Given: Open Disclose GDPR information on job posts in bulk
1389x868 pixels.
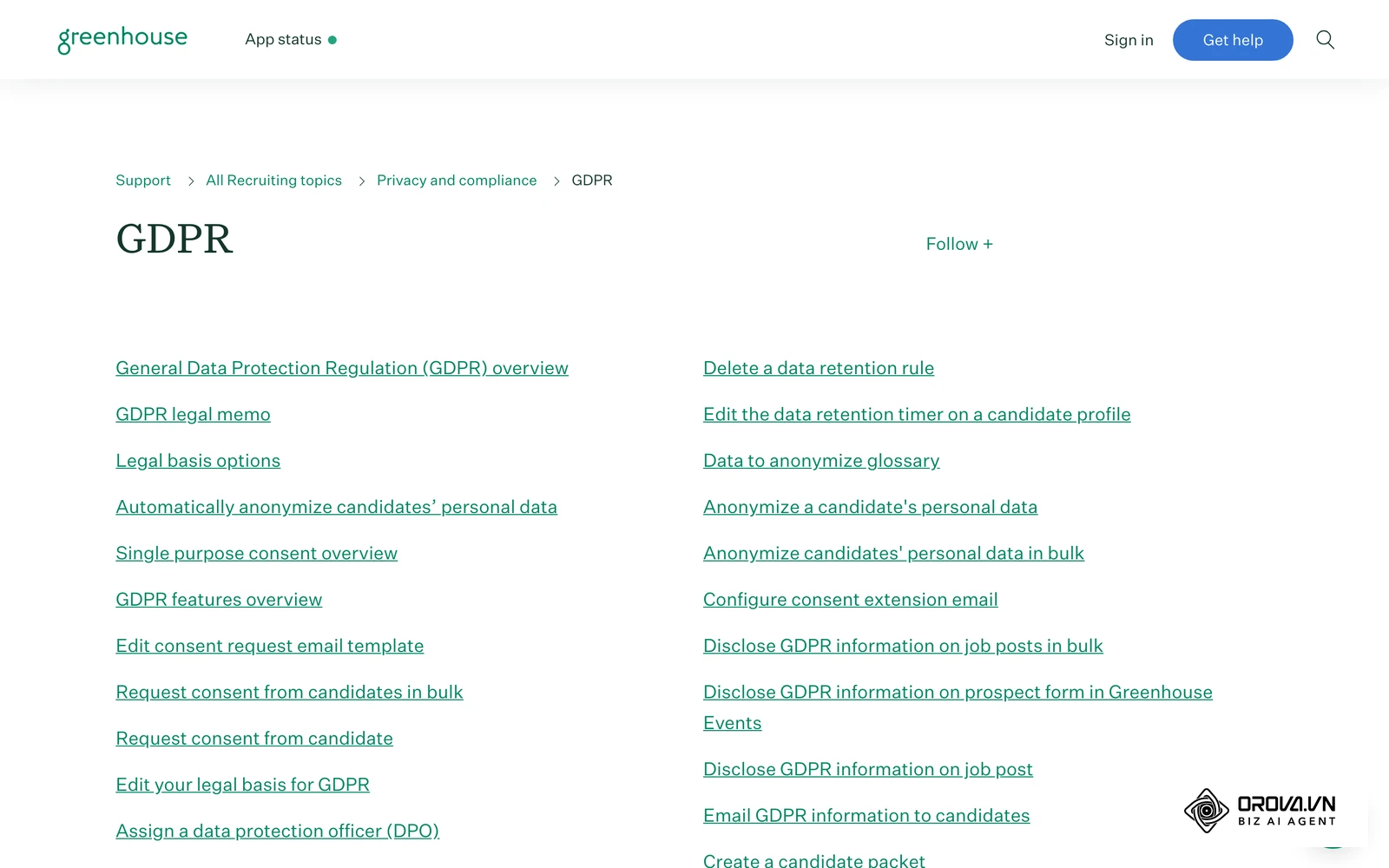Looking at the screenshot, I should [903, 646].
